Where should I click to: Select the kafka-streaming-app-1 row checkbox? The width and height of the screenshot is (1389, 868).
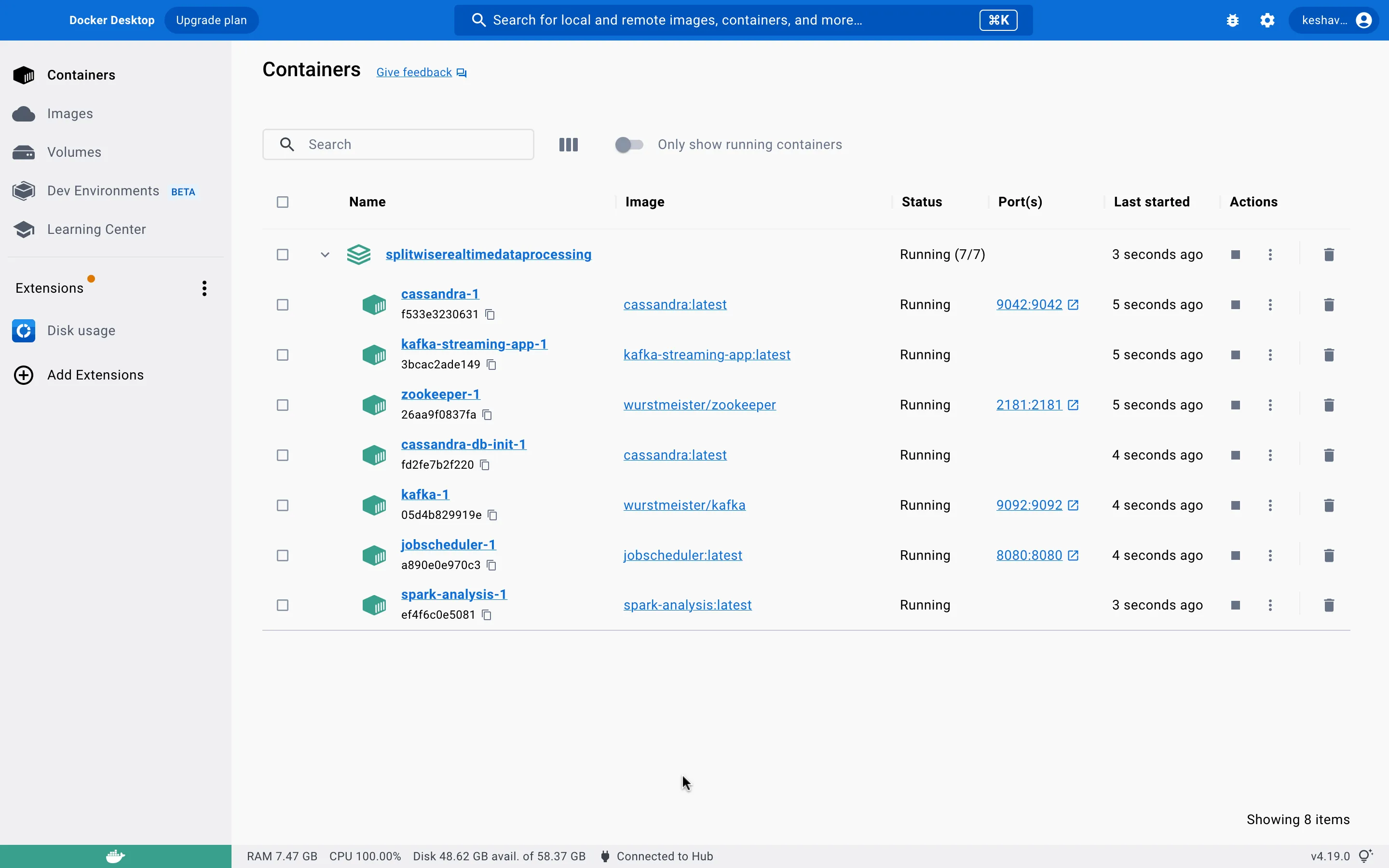[x=283, y=355]
